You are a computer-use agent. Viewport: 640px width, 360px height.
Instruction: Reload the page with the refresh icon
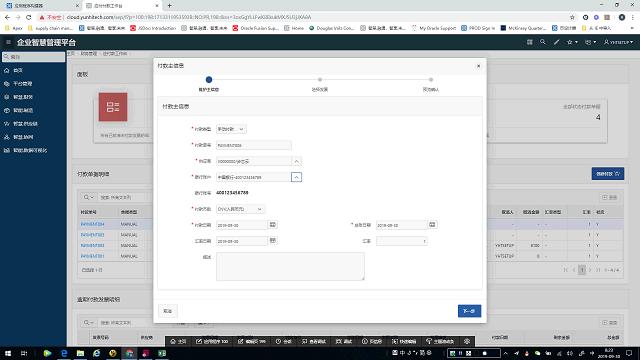coord(29,17)
